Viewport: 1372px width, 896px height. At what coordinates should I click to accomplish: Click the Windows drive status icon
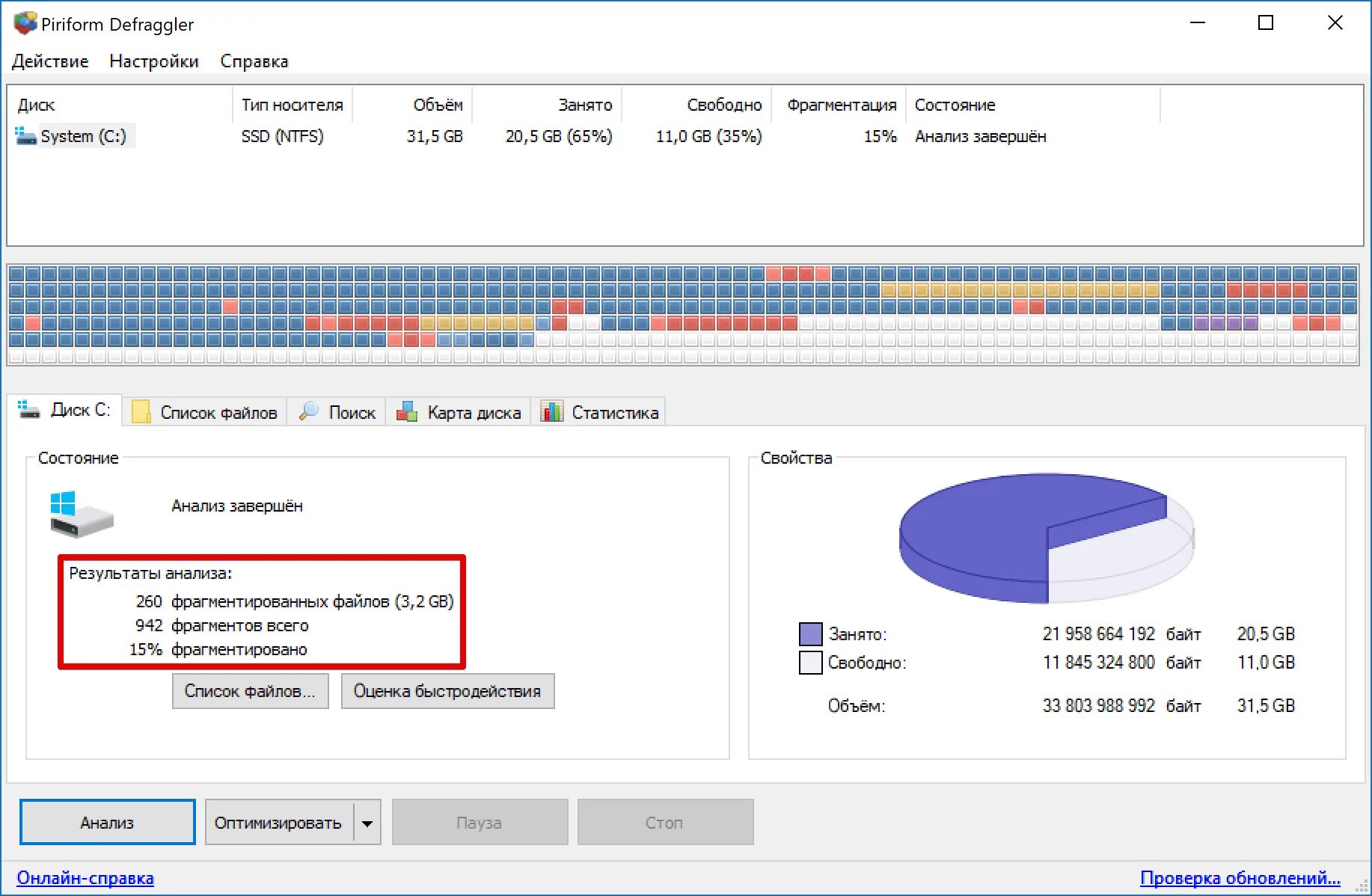click(x=81, y=515)
